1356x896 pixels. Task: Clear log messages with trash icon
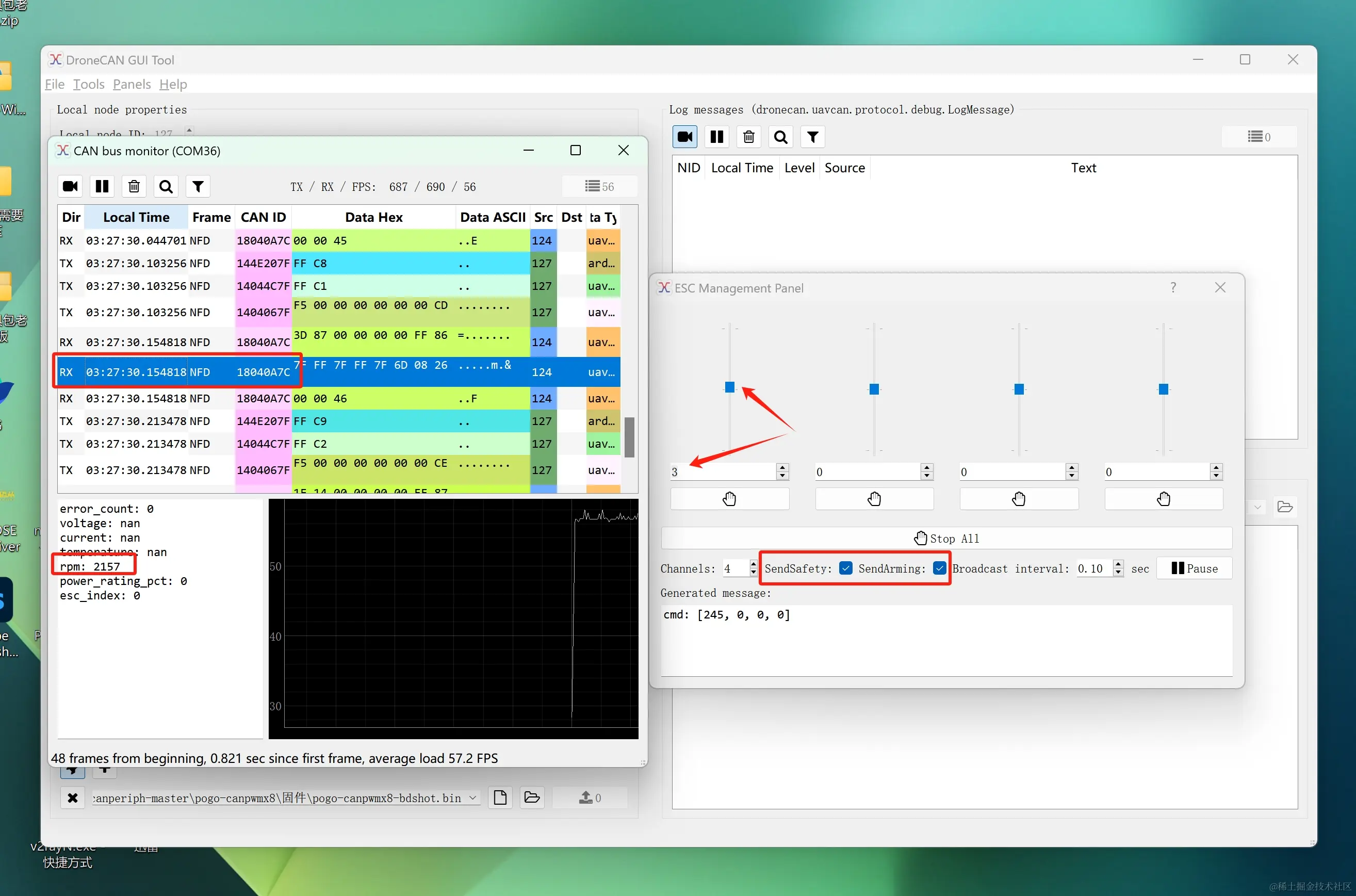[x=748, y=137]
